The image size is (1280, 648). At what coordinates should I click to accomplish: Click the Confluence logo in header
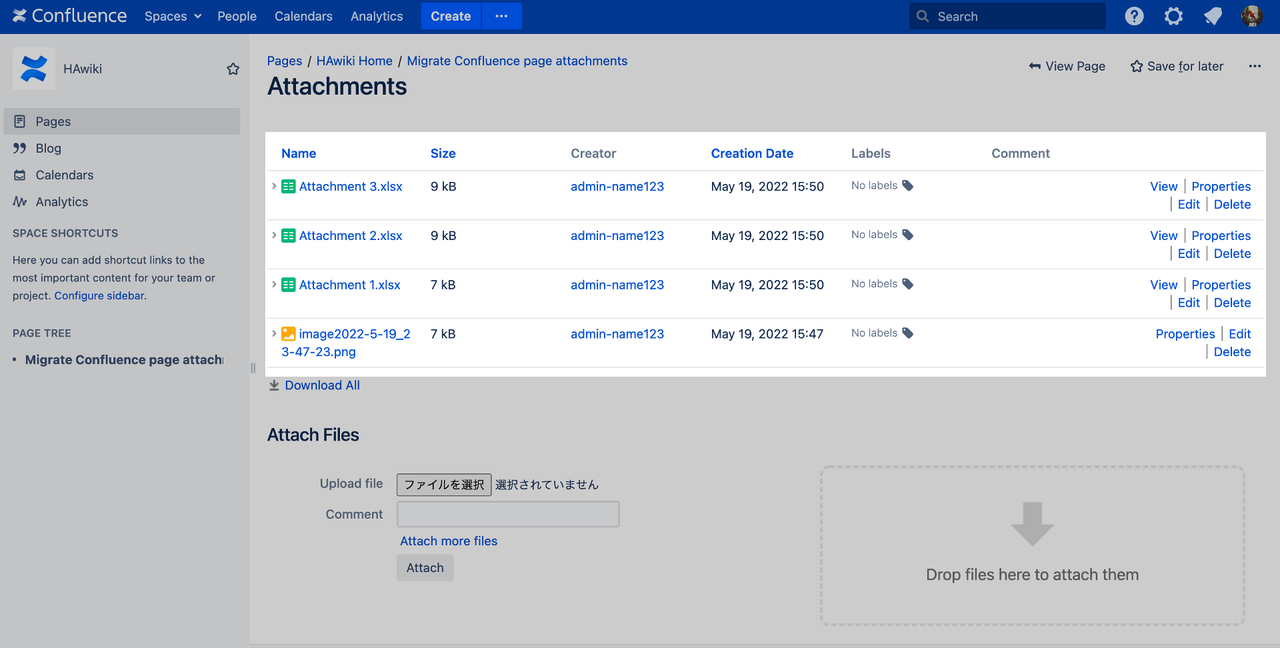point(70,16)
